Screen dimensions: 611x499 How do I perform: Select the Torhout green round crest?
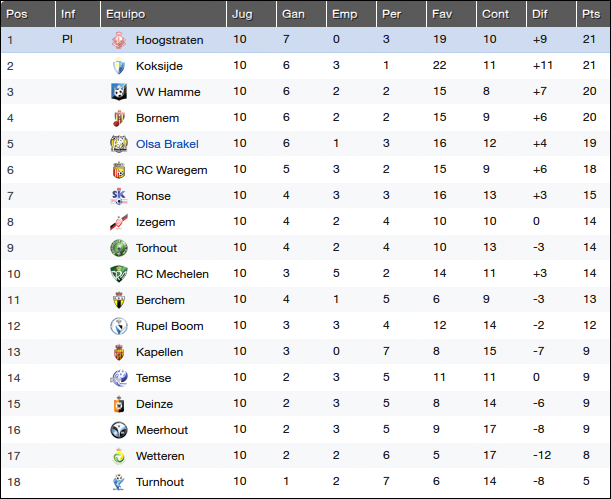[119, 248]
